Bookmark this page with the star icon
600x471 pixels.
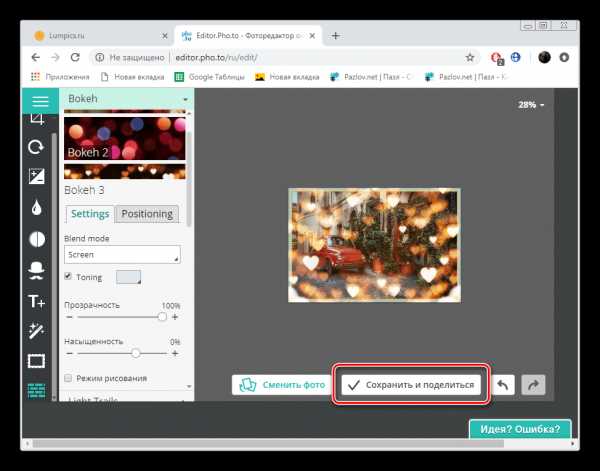point(470,58)
